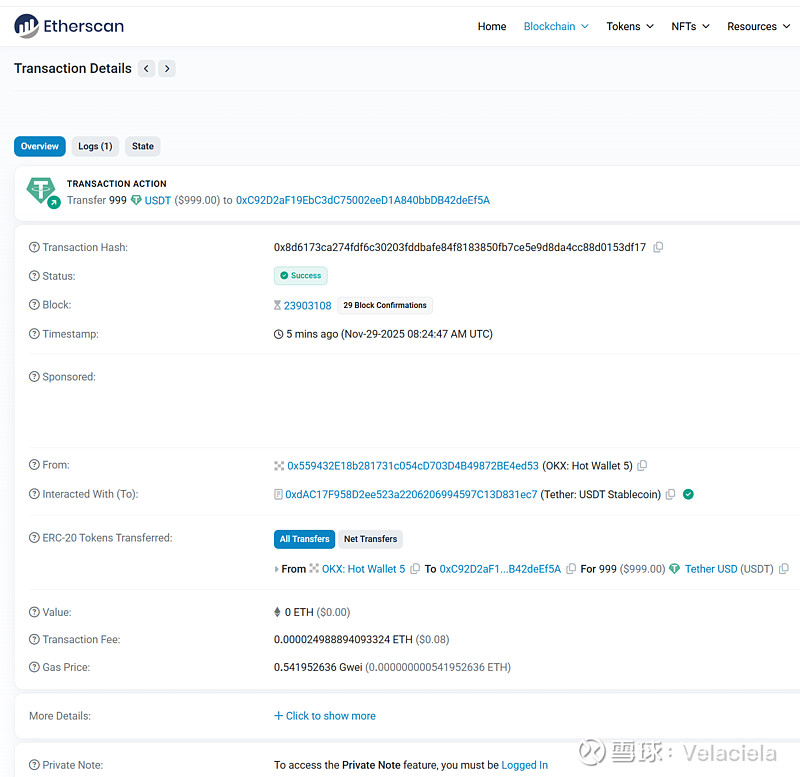Open the Tokens dropdown menu
This screenshot has height=777, width=800.
tap(630, 27)
